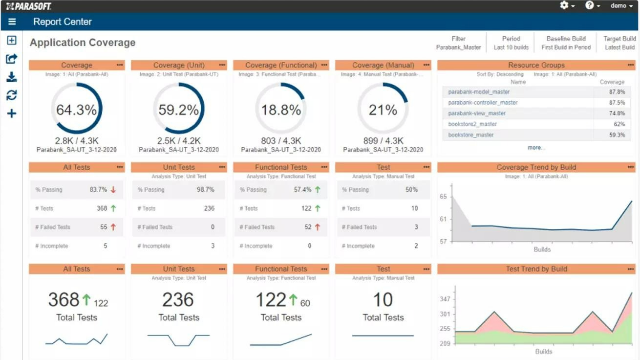Open options on Test total tests widget

(x=426, y=269)
